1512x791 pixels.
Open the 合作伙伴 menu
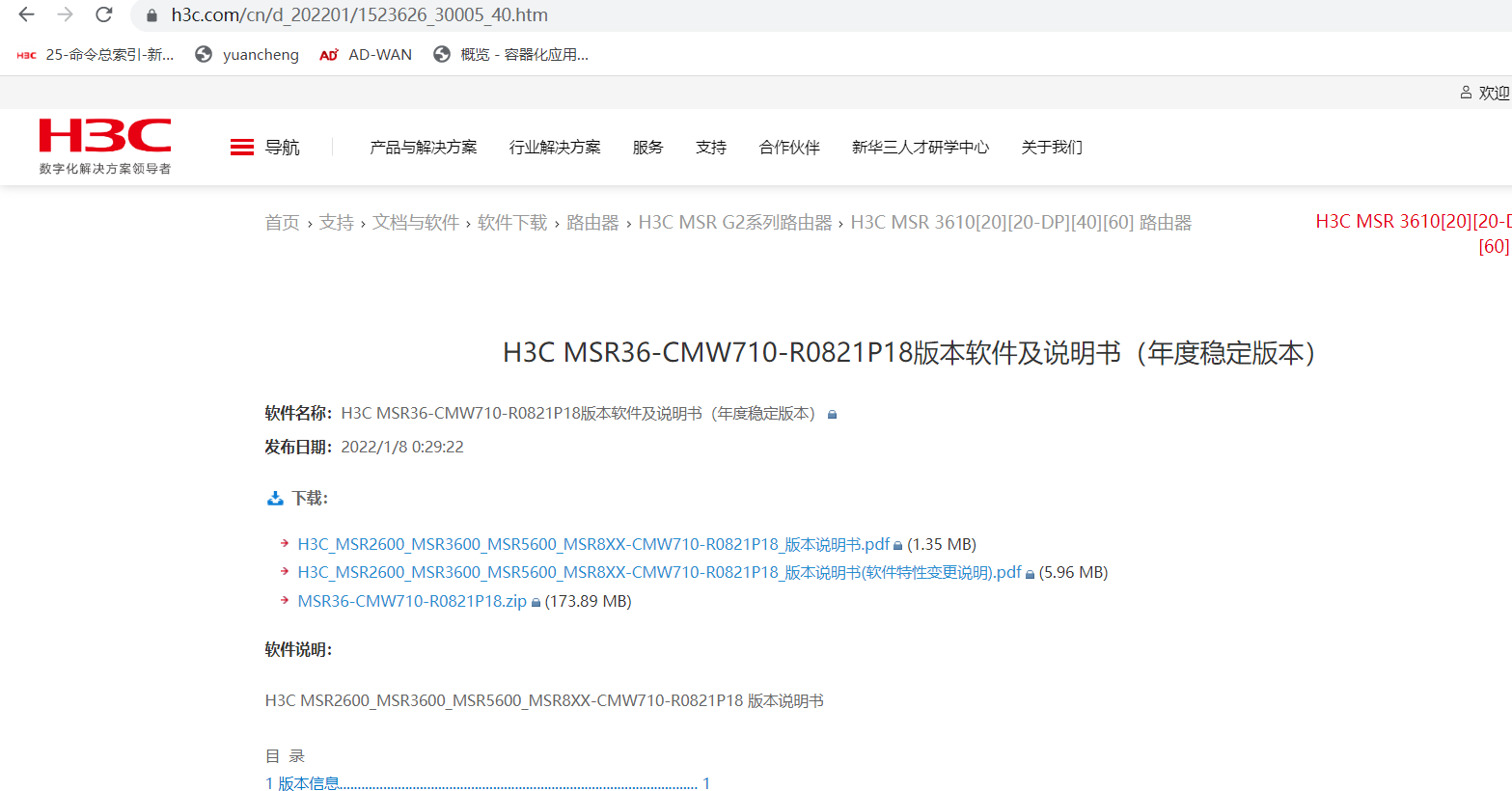pos(789,147)
